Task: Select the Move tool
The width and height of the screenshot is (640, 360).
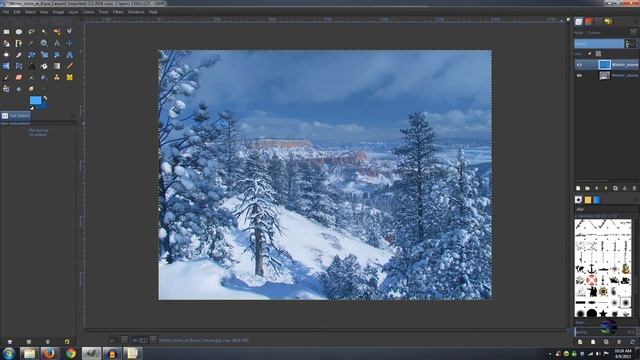Action: tap(69, 43)
